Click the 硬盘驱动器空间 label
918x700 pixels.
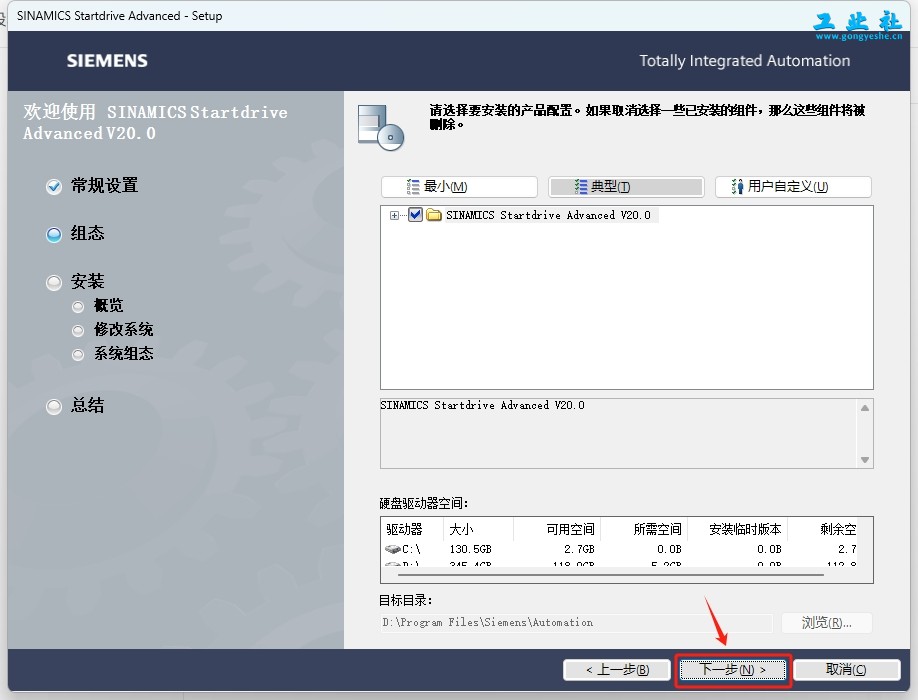[424, 503]
